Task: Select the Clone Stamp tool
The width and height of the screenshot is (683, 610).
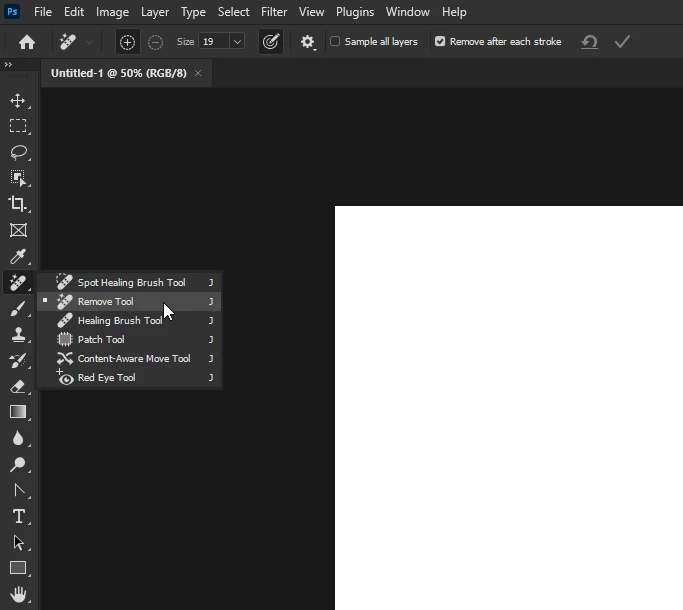Action: tap(18, 335)
